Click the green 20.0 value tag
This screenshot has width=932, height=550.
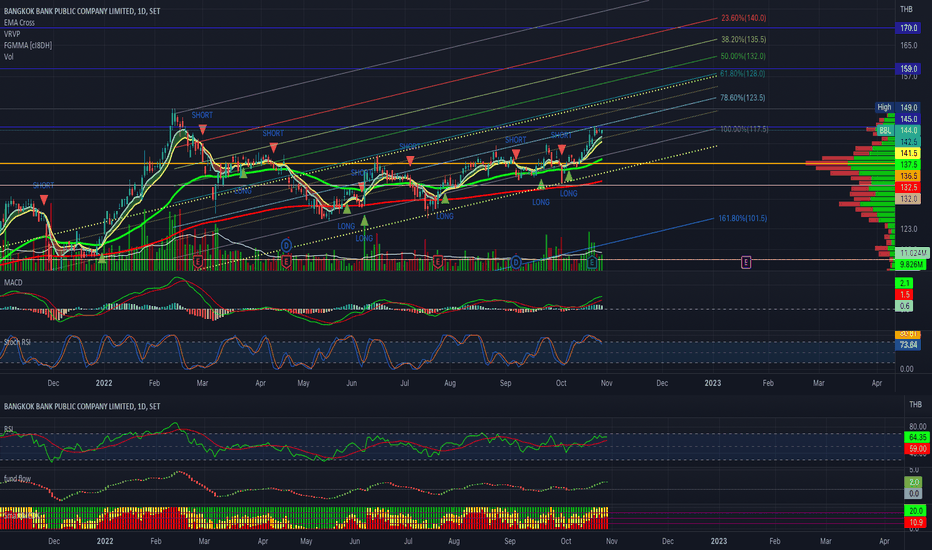916,511
